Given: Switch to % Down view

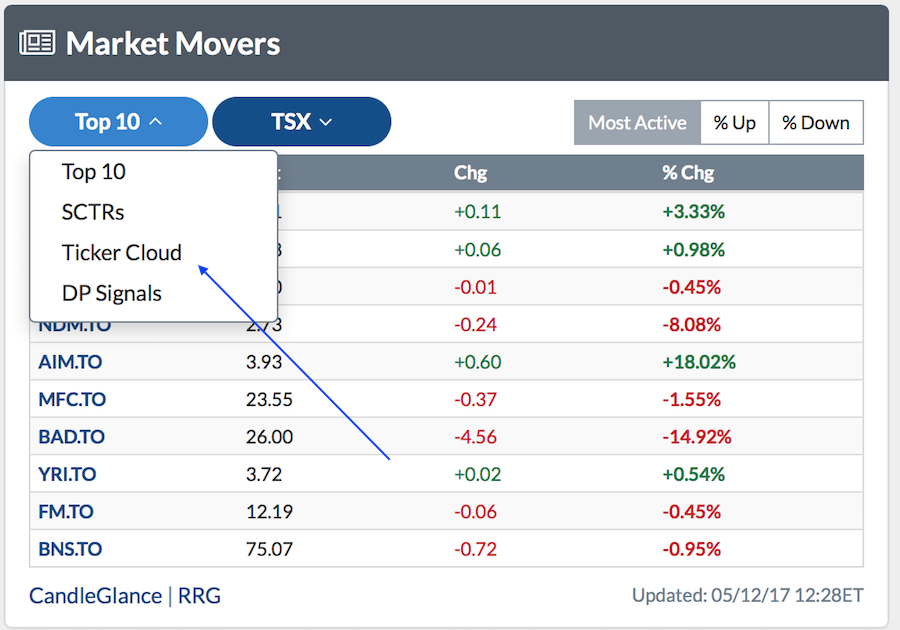Looking at the screenshot, I should click(815, 123).
